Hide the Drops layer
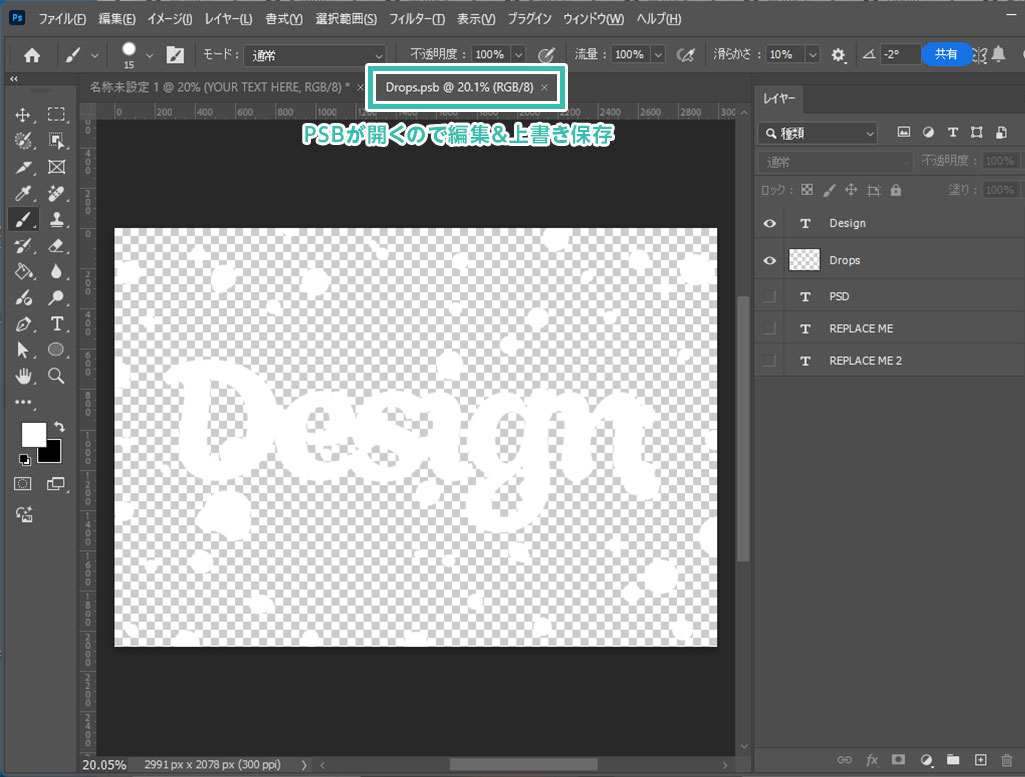Viewport: 1025px width, 777px height. pos(769,260)
